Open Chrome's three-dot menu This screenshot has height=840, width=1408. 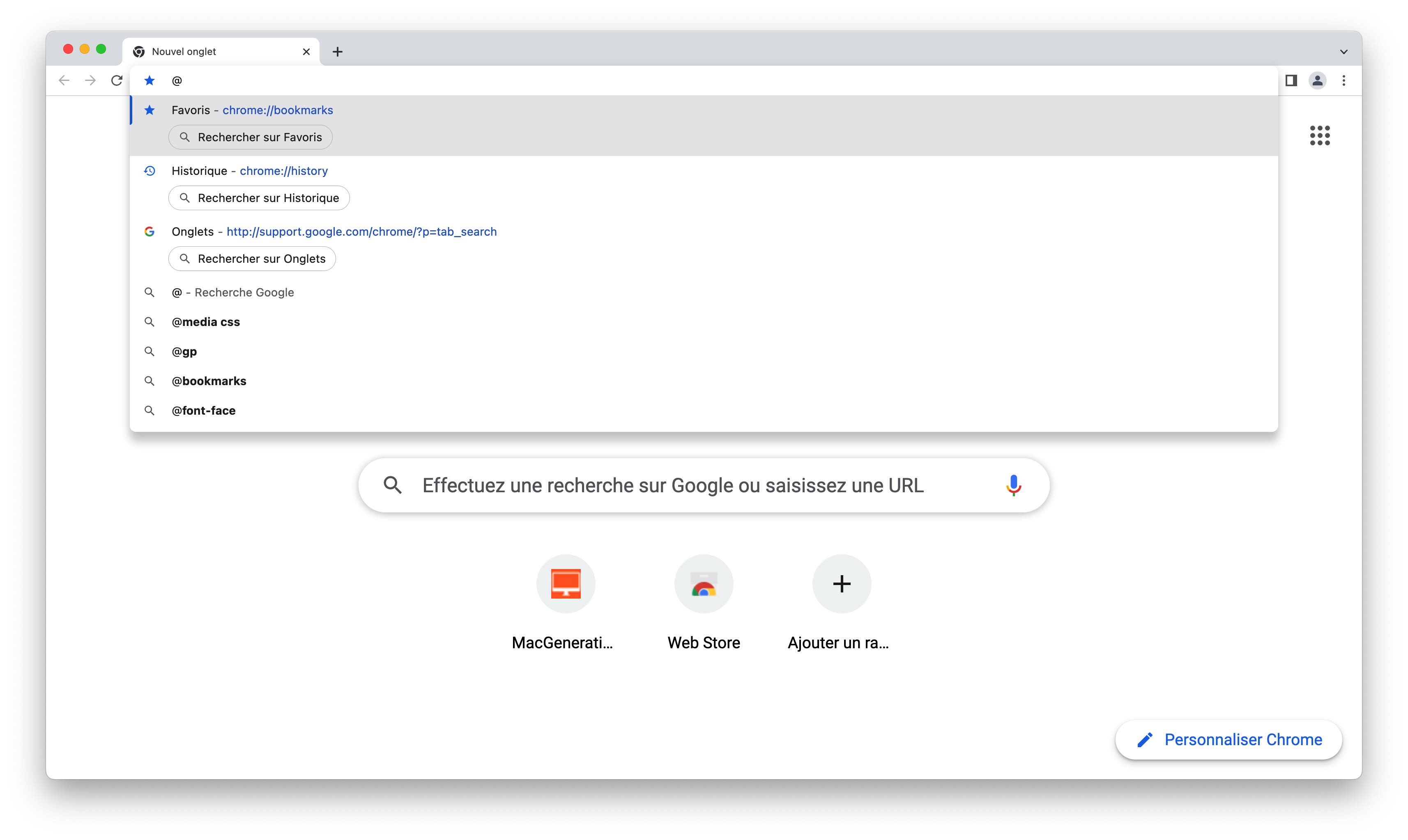click(1345, 80)
